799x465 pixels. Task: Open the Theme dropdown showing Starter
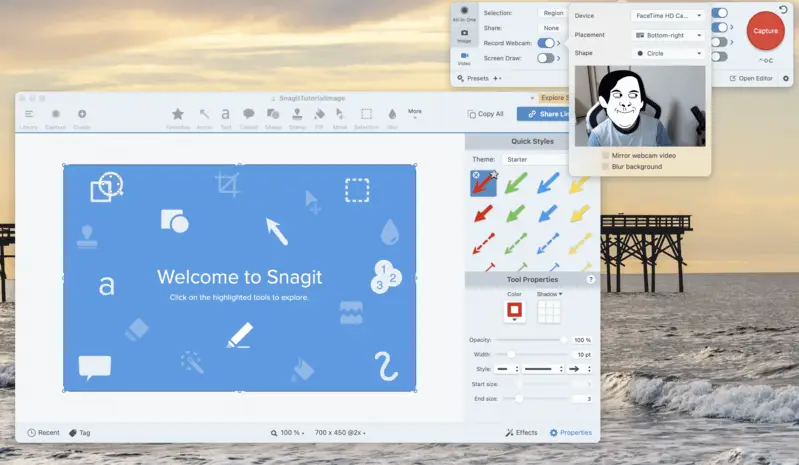point(535,159)
